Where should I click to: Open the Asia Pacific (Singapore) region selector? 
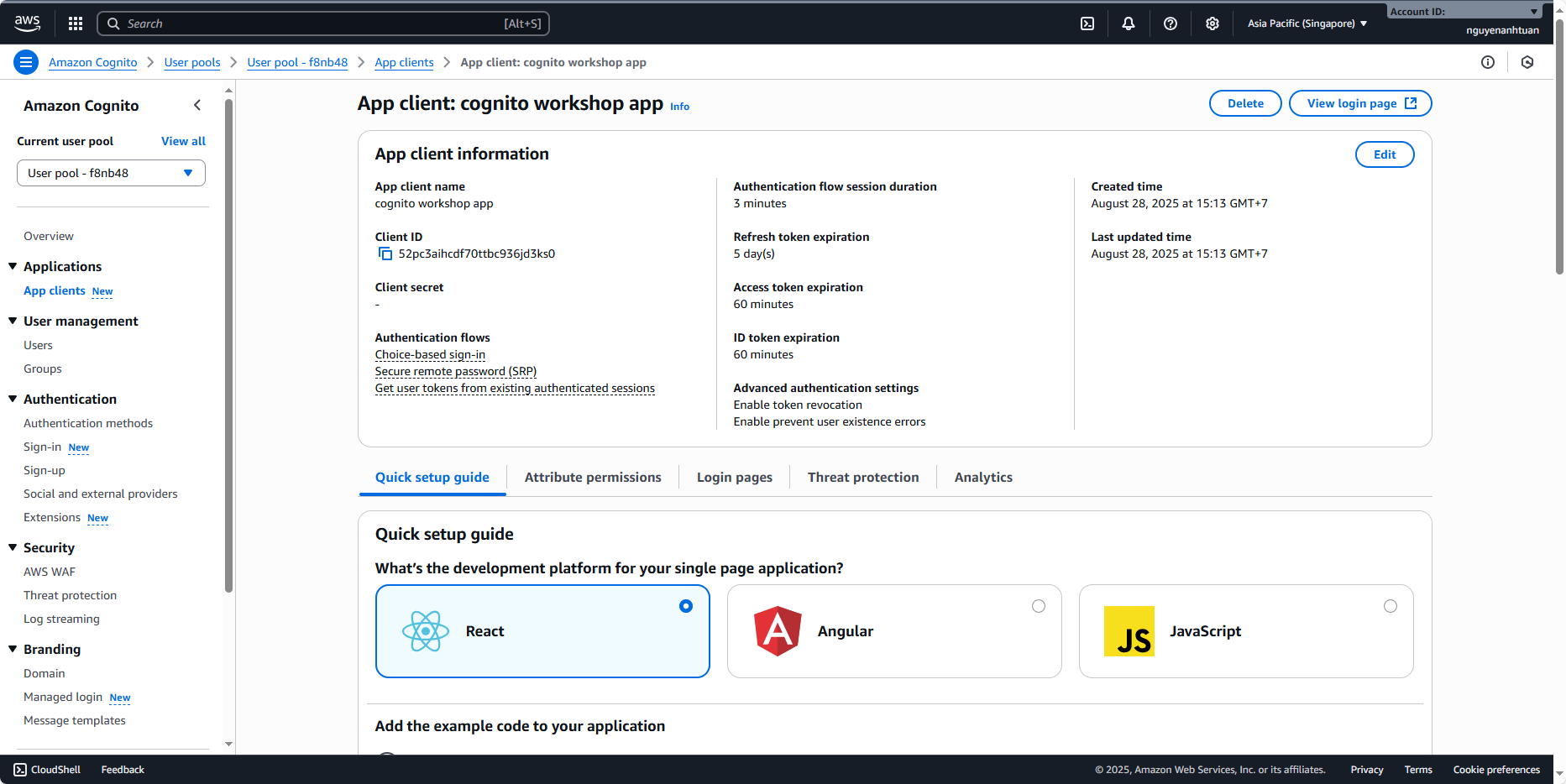tap(1307, 24)
